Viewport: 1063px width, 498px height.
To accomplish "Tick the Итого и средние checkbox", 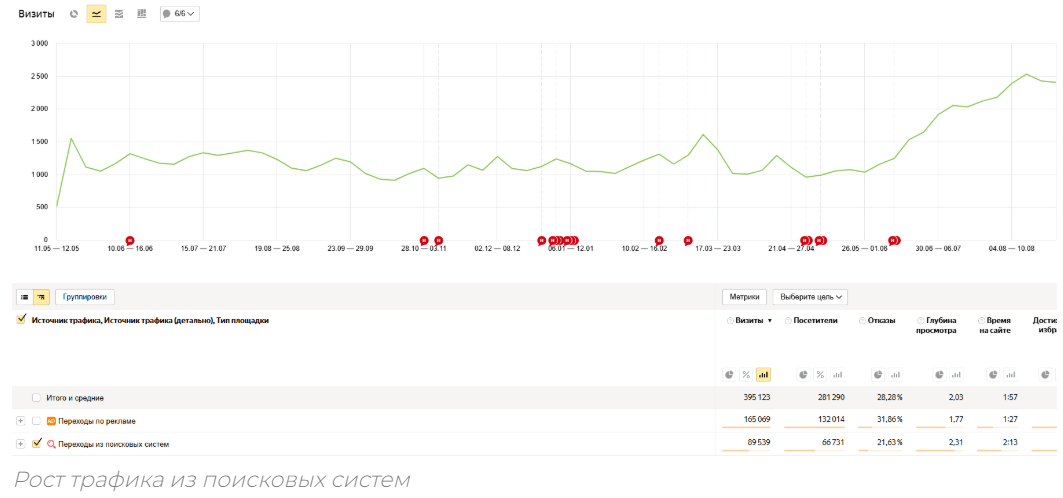I will (37, 398).
